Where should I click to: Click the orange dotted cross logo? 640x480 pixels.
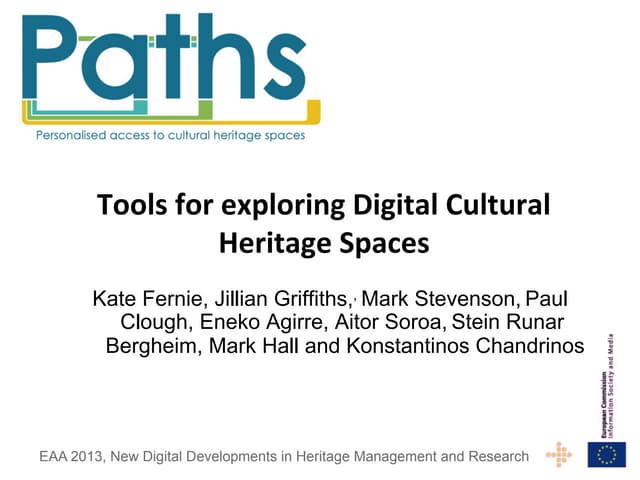coord(561,455)
